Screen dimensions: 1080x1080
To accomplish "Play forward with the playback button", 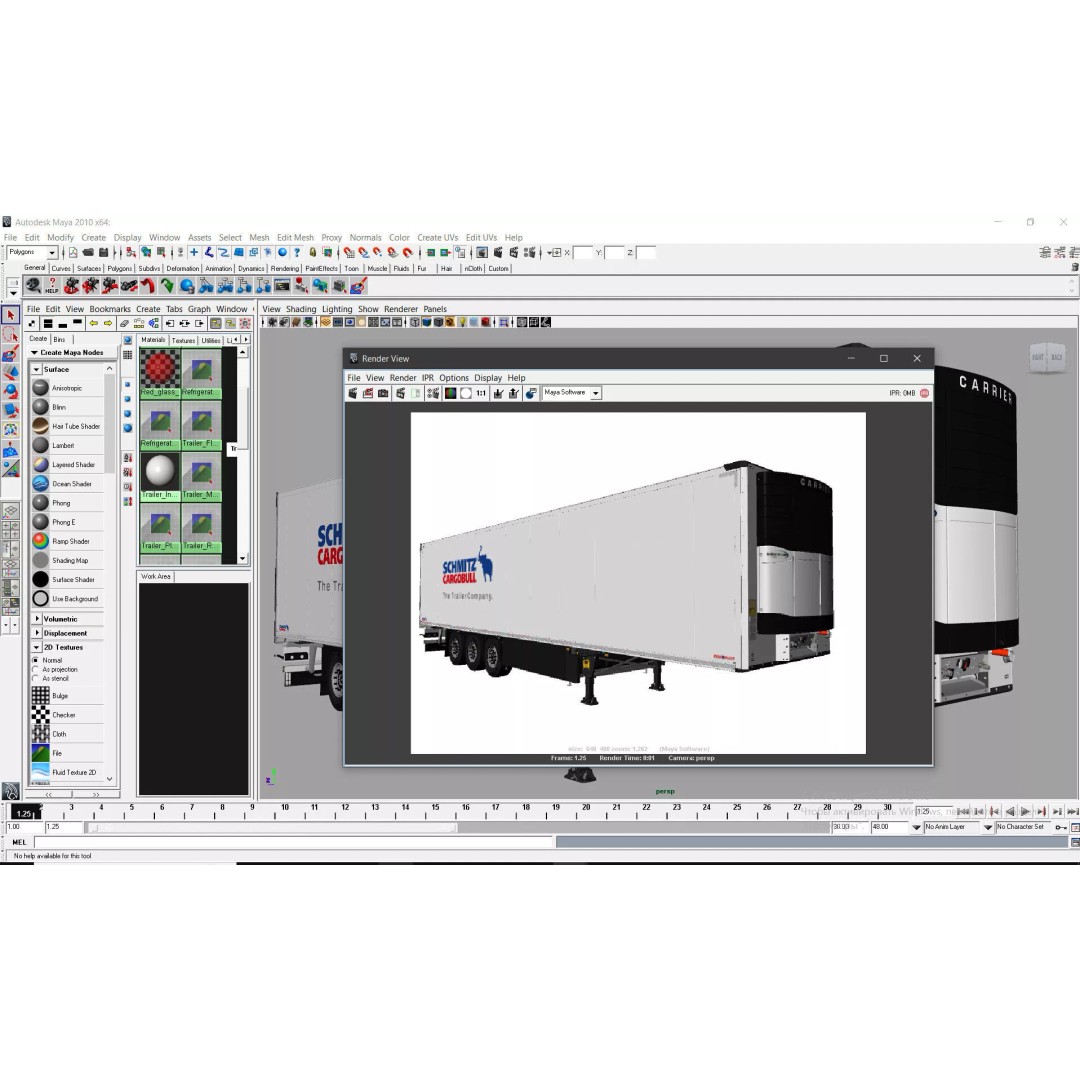I will pos(1026,811).
